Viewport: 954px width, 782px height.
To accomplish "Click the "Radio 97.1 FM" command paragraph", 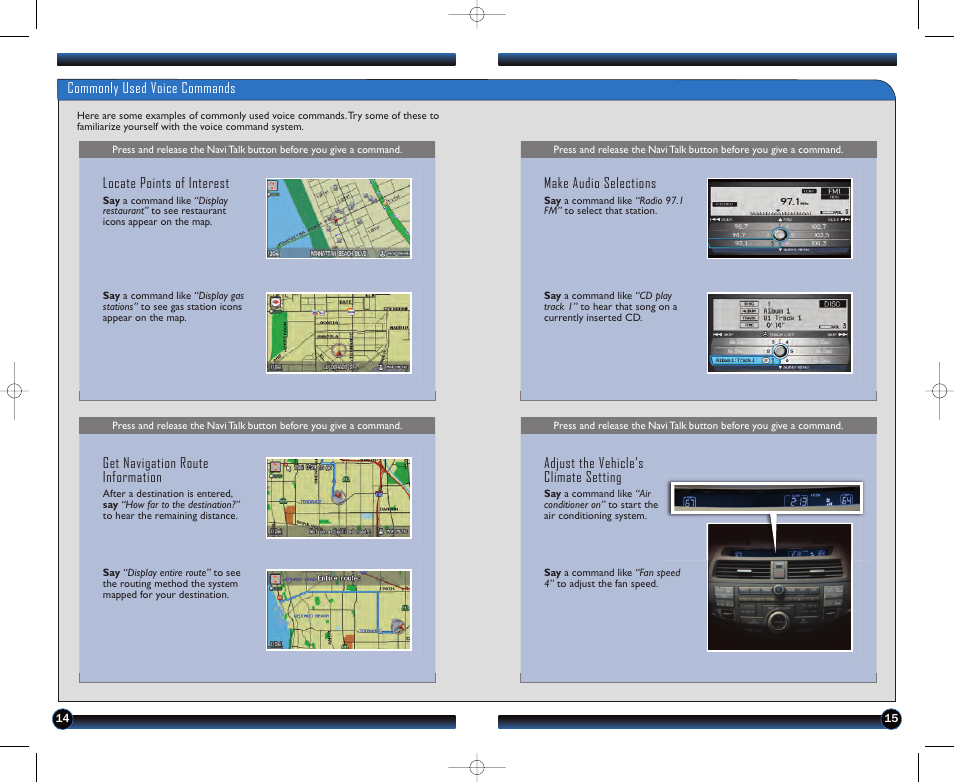I will tap(613, 206).
